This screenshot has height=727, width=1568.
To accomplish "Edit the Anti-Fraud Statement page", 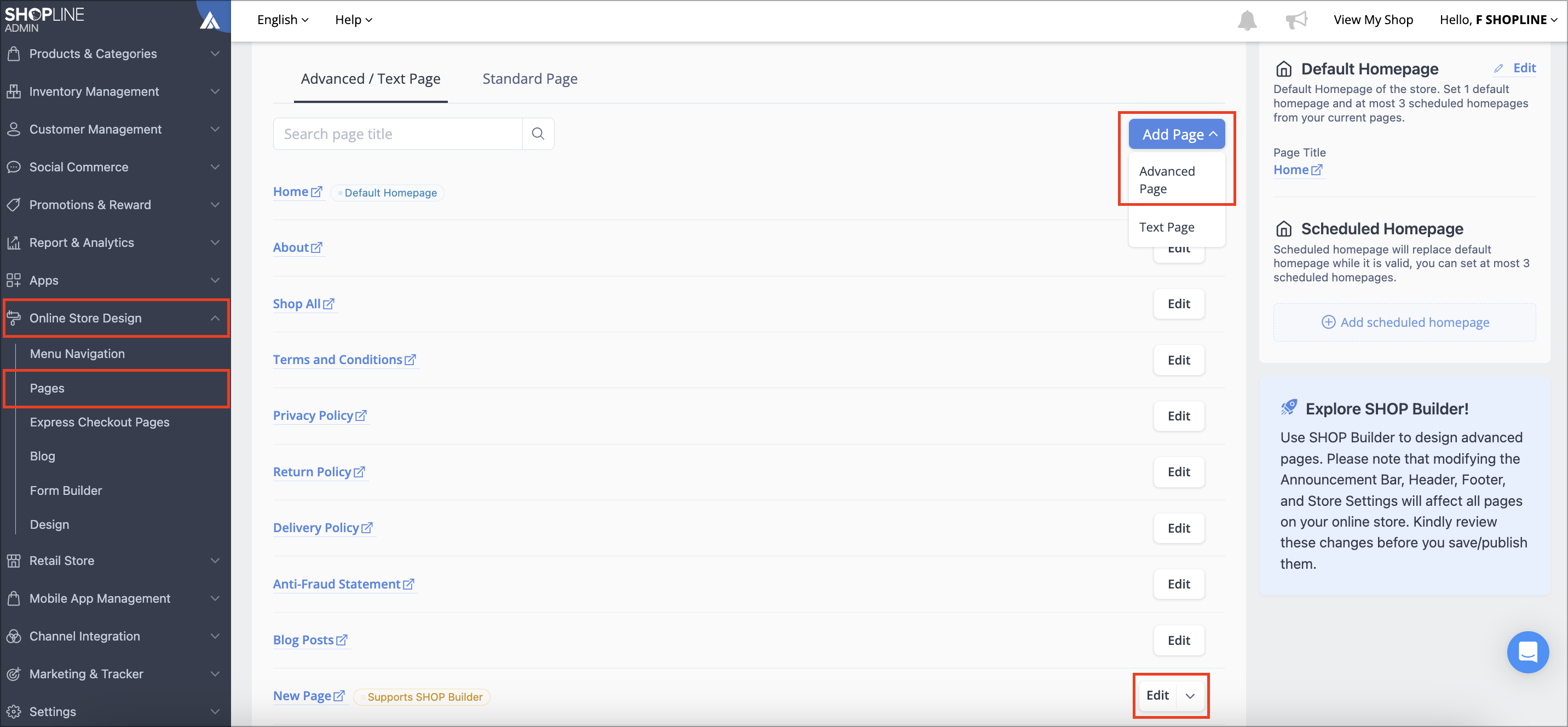I will pos(1178,584).
